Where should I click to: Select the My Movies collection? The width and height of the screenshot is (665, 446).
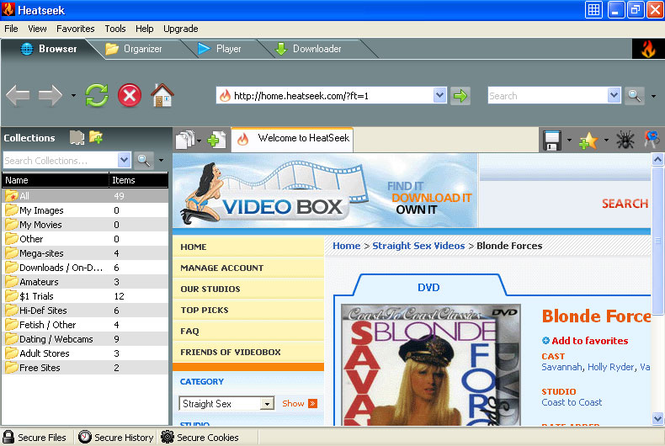85,225
